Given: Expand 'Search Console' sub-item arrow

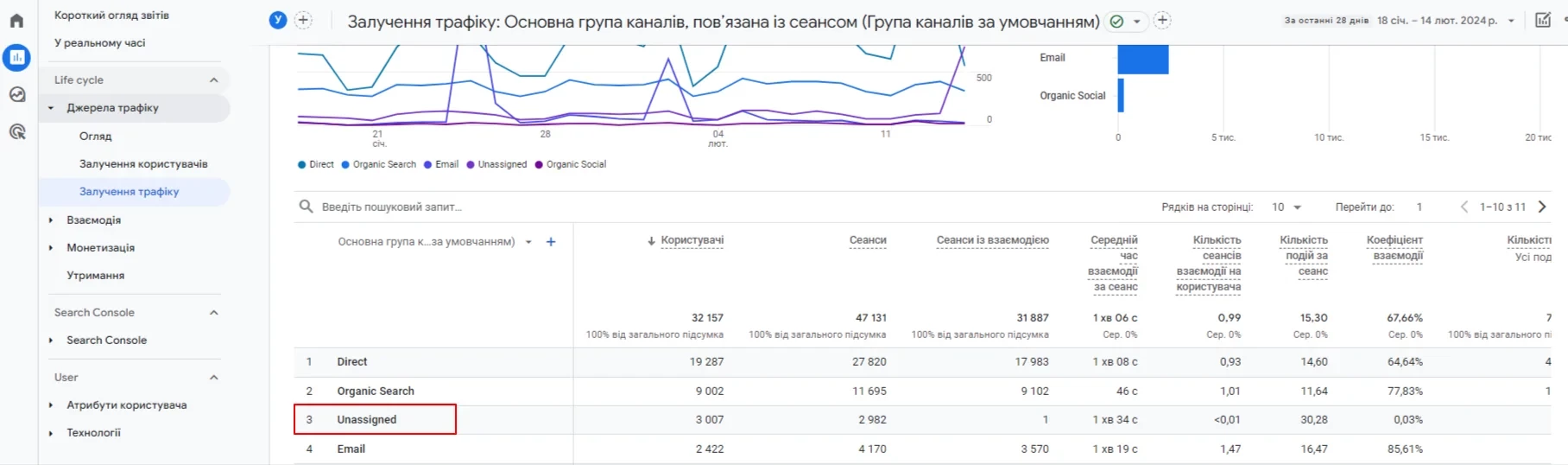Looking at the screenshot, I should [x=51, y=341].
